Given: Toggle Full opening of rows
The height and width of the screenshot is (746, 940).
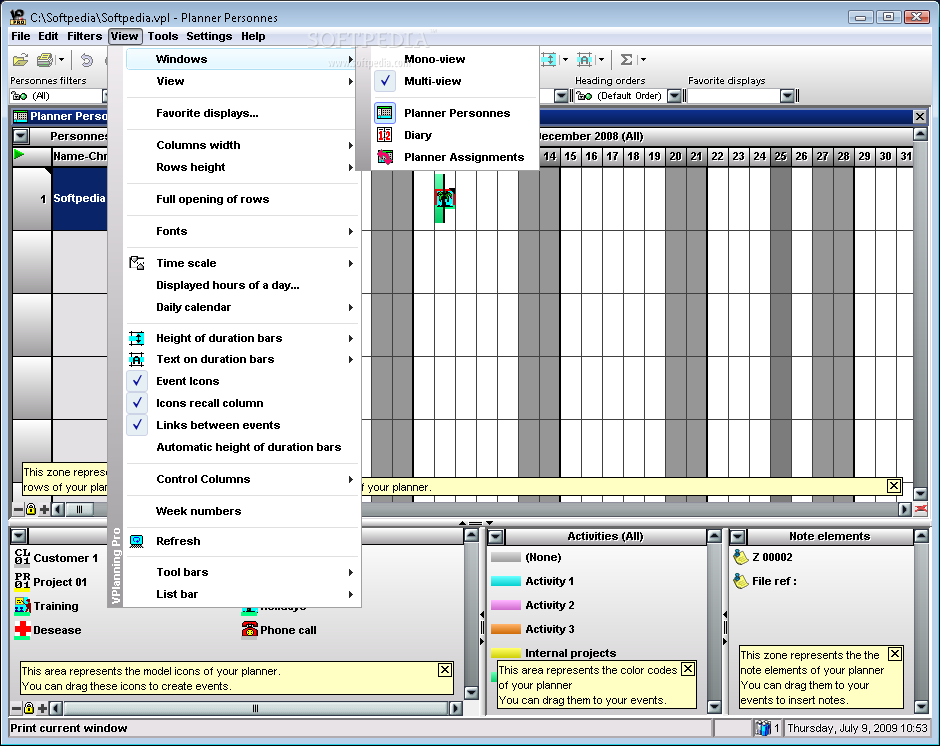Looking at the screenshot, I should coord(212,199).
